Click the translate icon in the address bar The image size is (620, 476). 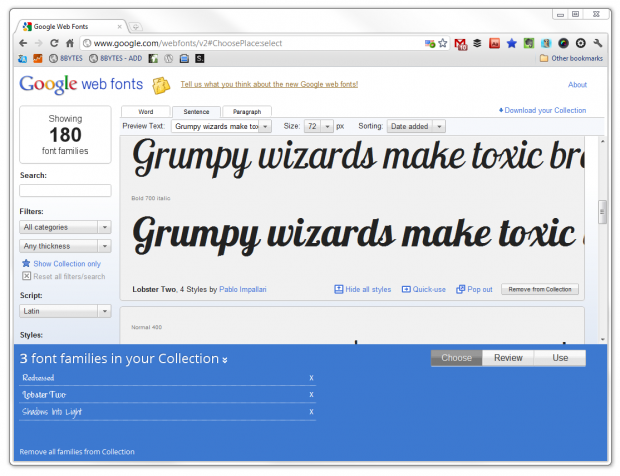[430, 43]
